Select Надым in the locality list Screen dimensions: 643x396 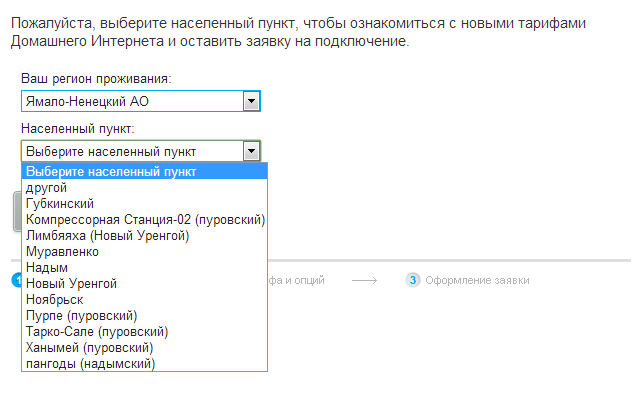(x=144, y=267)
